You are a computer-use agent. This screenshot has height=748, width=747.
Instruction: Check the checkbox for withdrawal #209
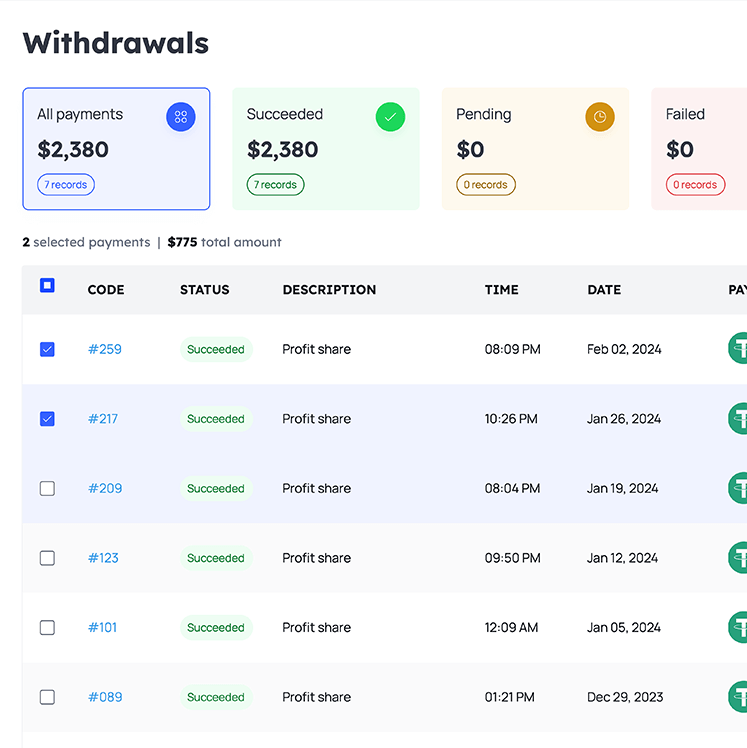[x=47, y=488]
